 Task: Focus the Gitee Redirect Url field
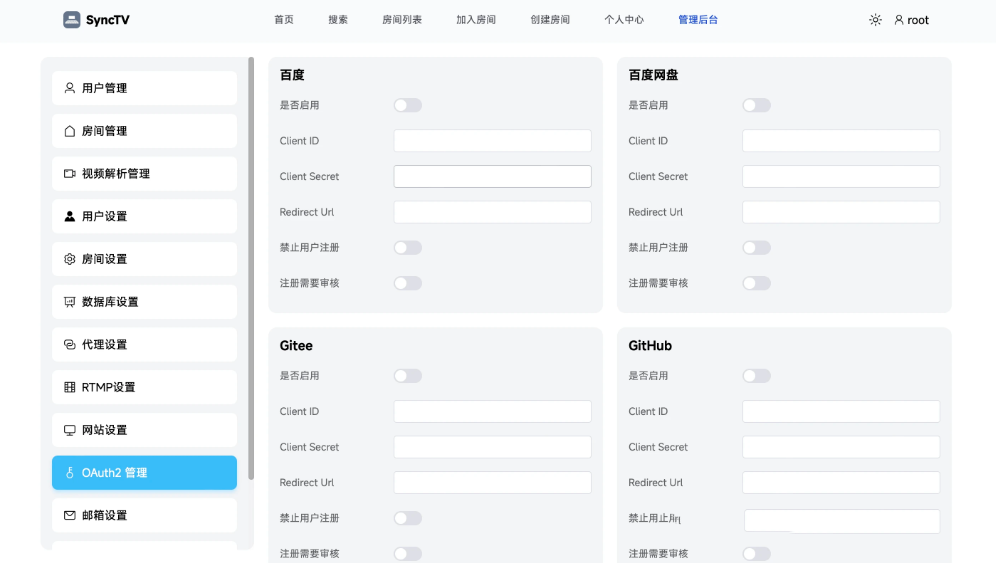[x=492, y=482]
